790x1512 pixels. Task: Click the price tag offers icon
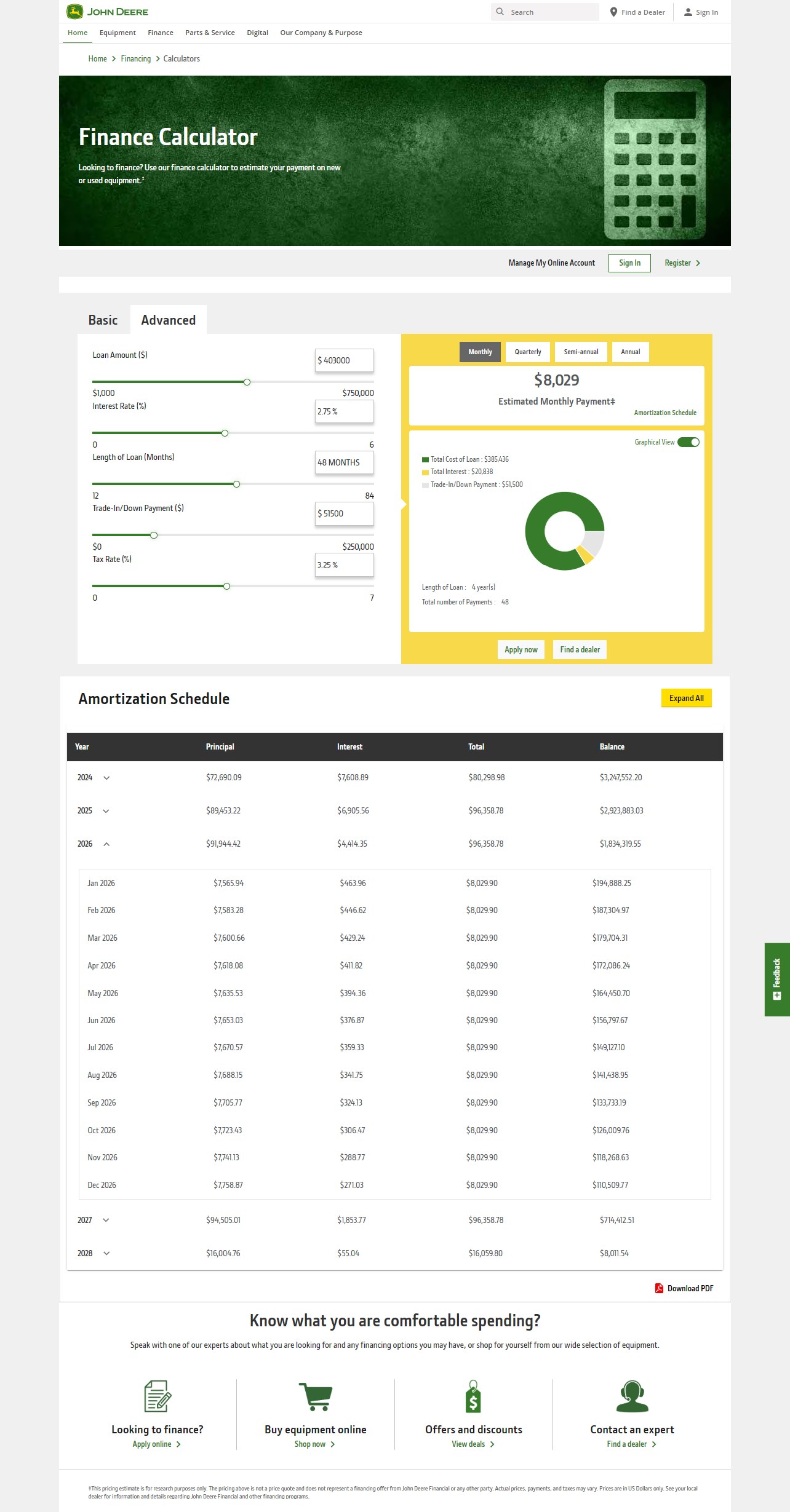click(x=473, y=1396)
